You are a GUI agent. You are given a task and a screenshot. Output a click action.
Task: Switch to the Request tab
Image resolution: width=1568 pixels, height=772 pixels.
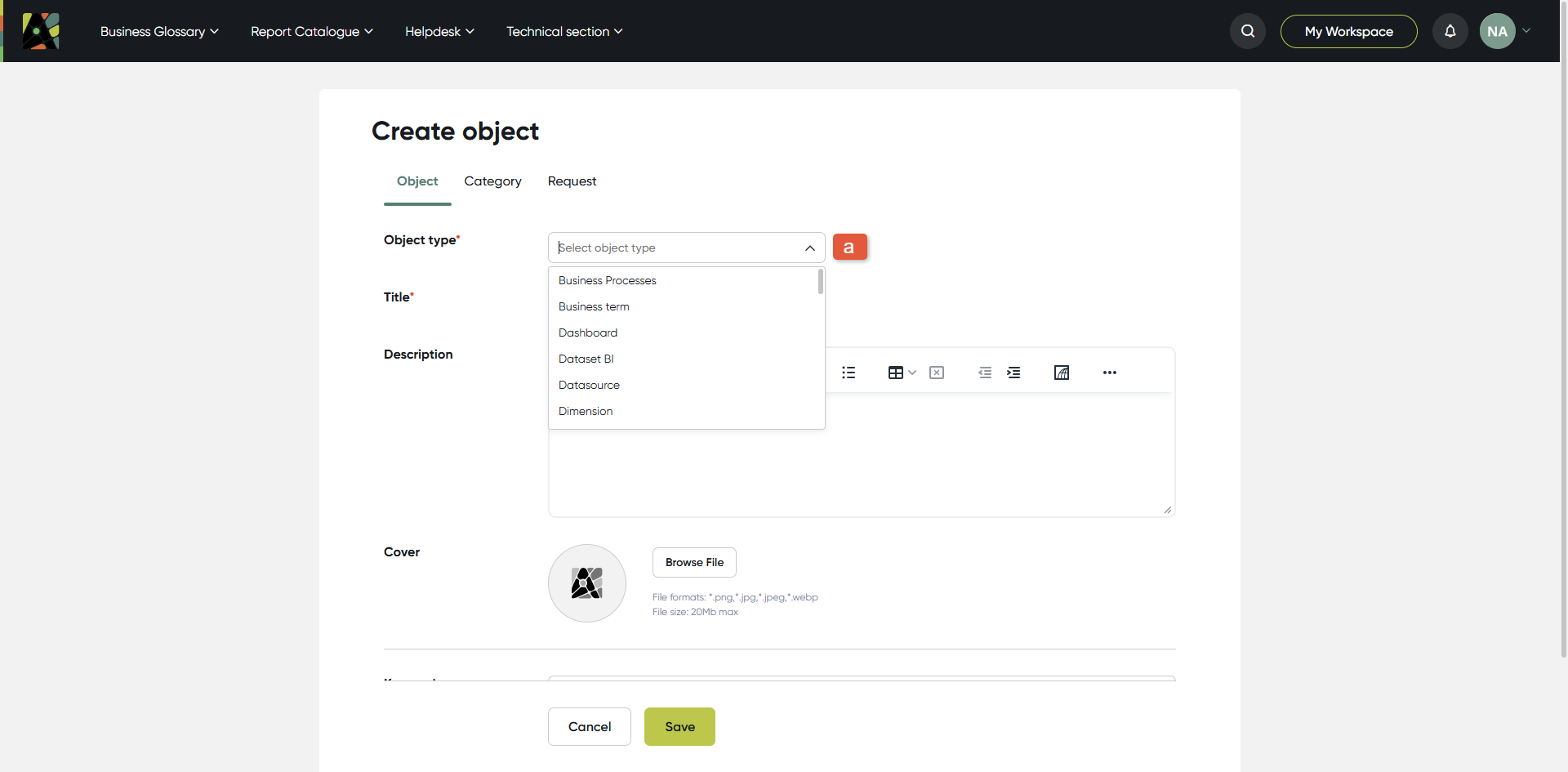572,181
